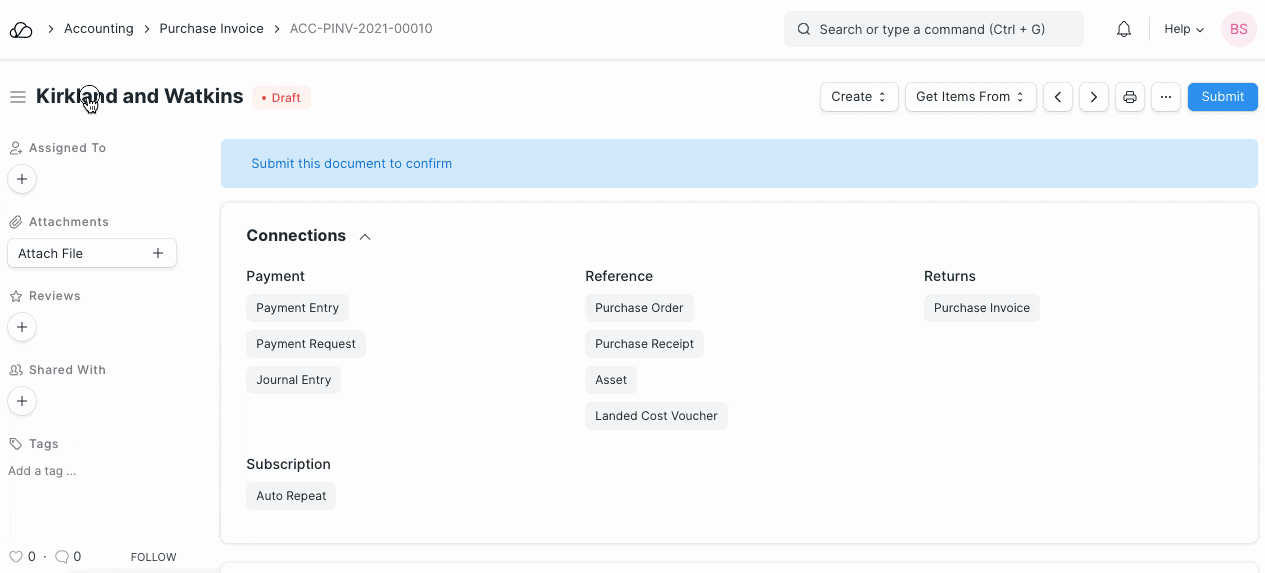Like this document with the heart icon
The image size is (1265, 573).
point(15,557)
